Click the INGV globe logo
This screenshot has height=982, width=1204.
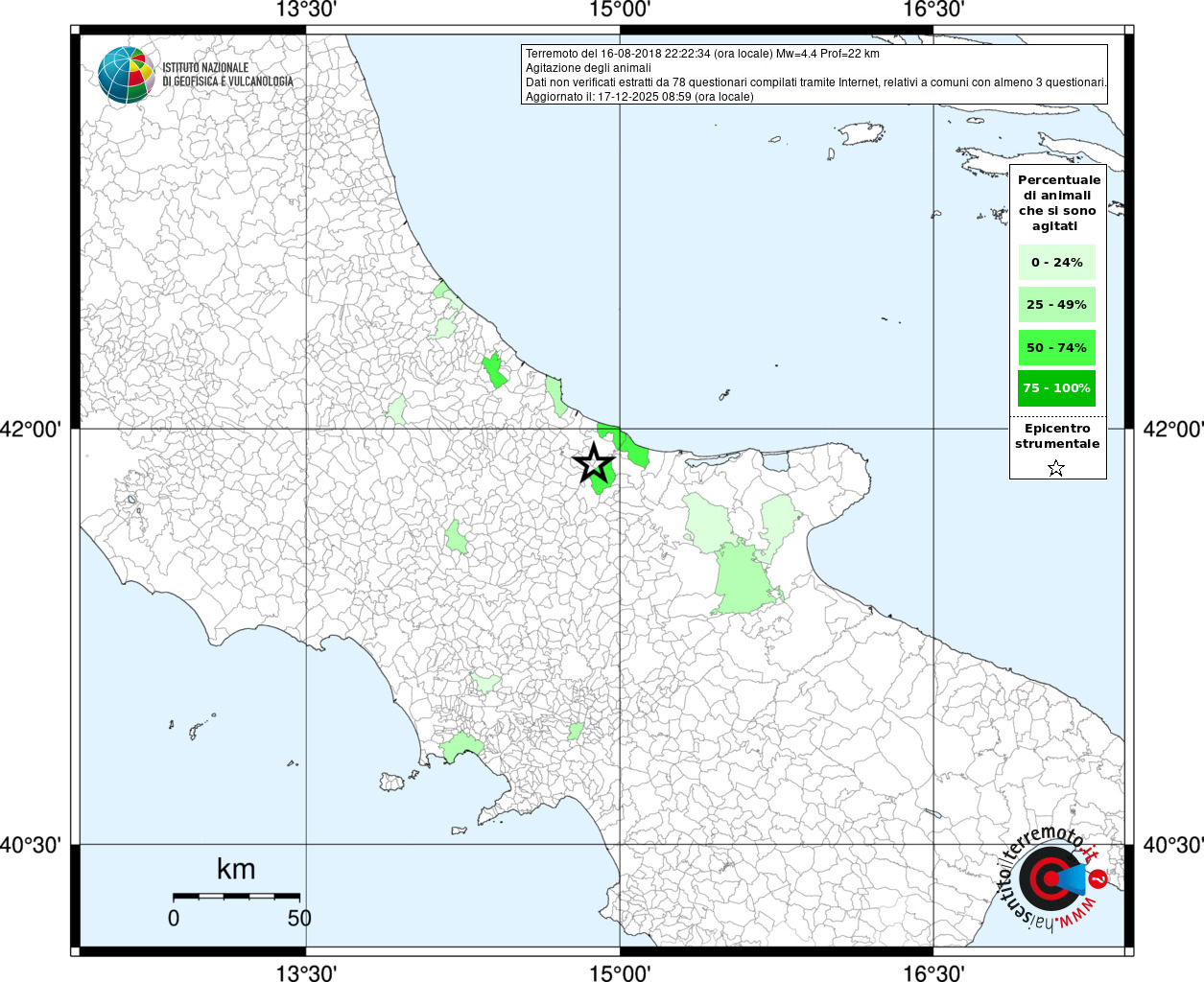(x=126, y=75)
